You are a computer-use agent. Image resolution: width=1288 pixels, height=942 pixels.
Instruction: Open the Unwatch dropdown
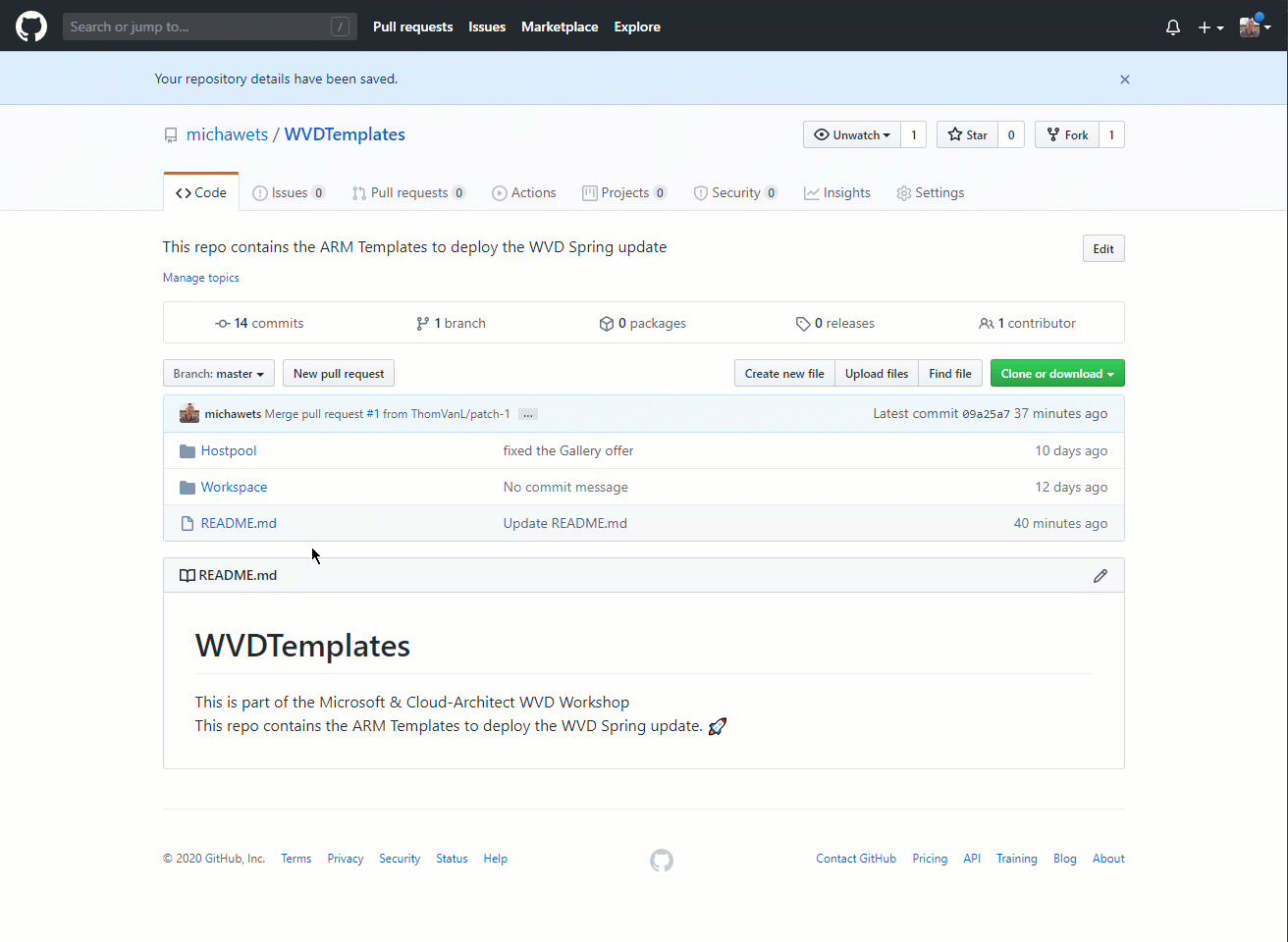pyautogui.click(x=852, y=134)
